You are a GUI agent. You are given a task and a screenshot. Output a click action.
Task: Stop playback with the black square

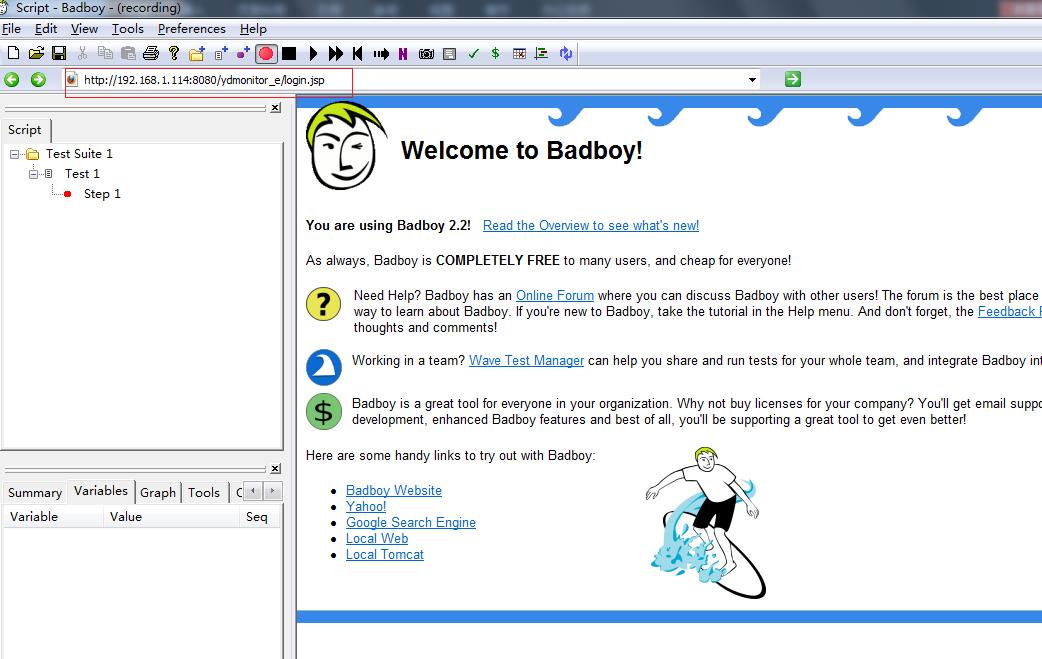(289, 53)
